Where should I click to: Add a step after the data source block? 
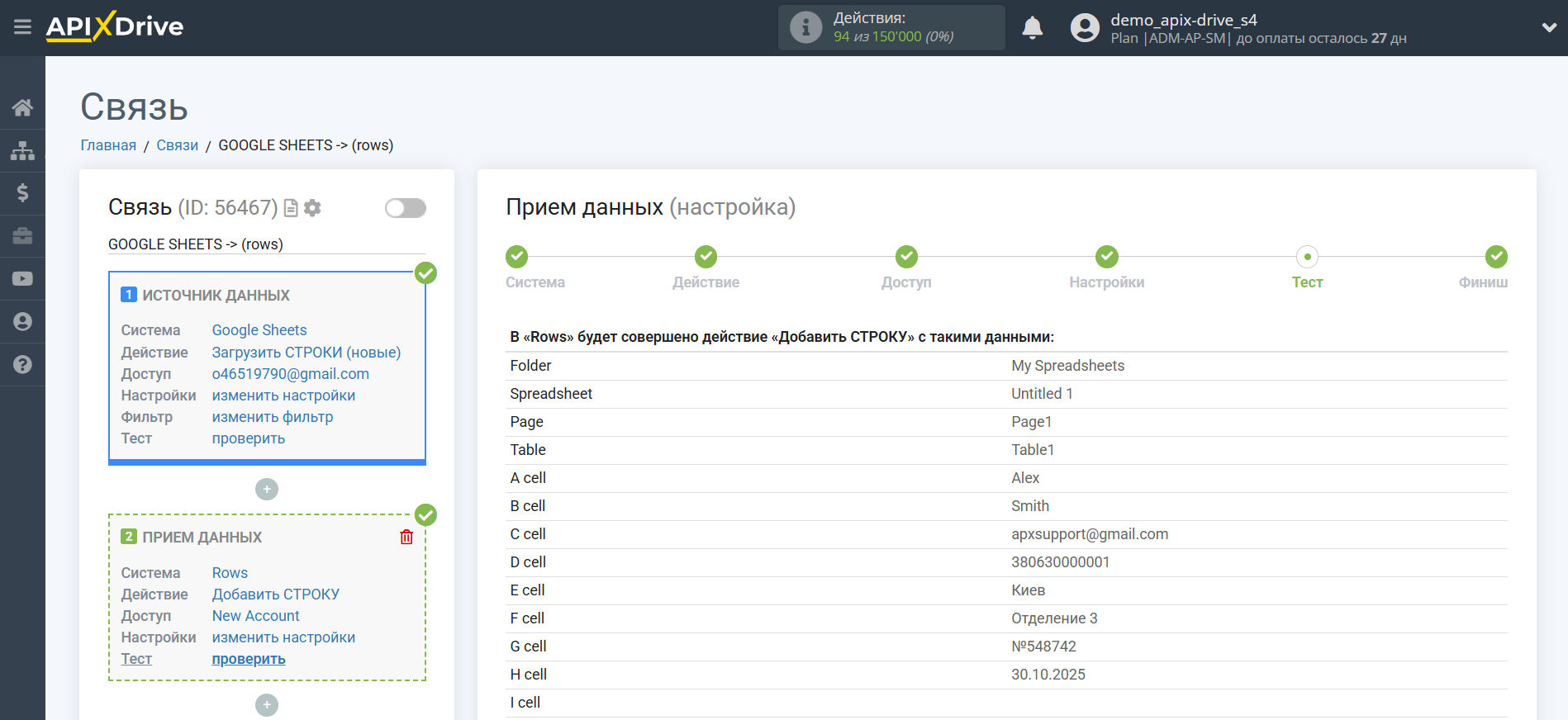267,490
